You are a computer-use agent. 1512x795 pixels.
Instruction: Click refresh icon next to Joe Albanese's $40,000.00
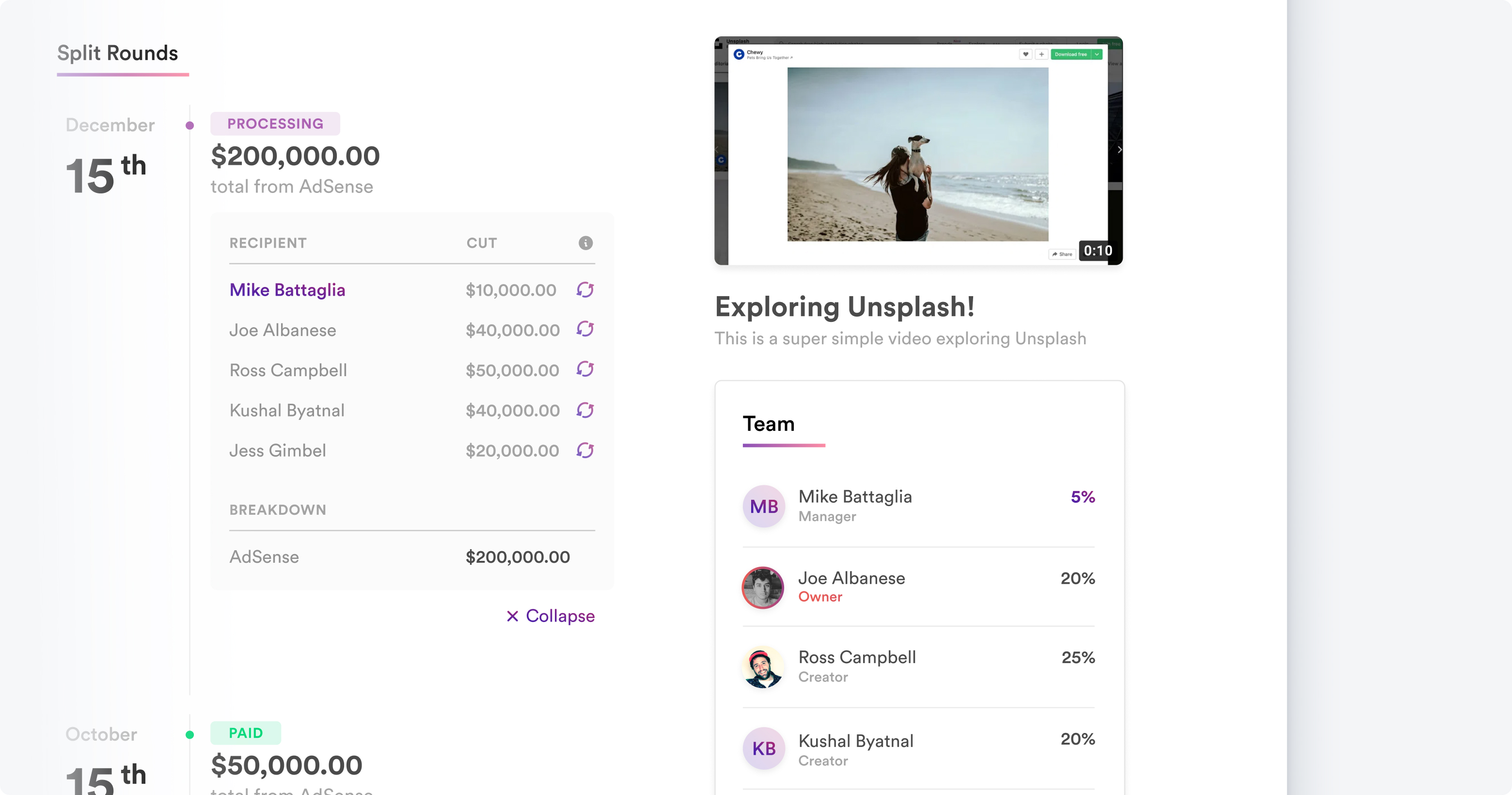click(x=584, y=329)
